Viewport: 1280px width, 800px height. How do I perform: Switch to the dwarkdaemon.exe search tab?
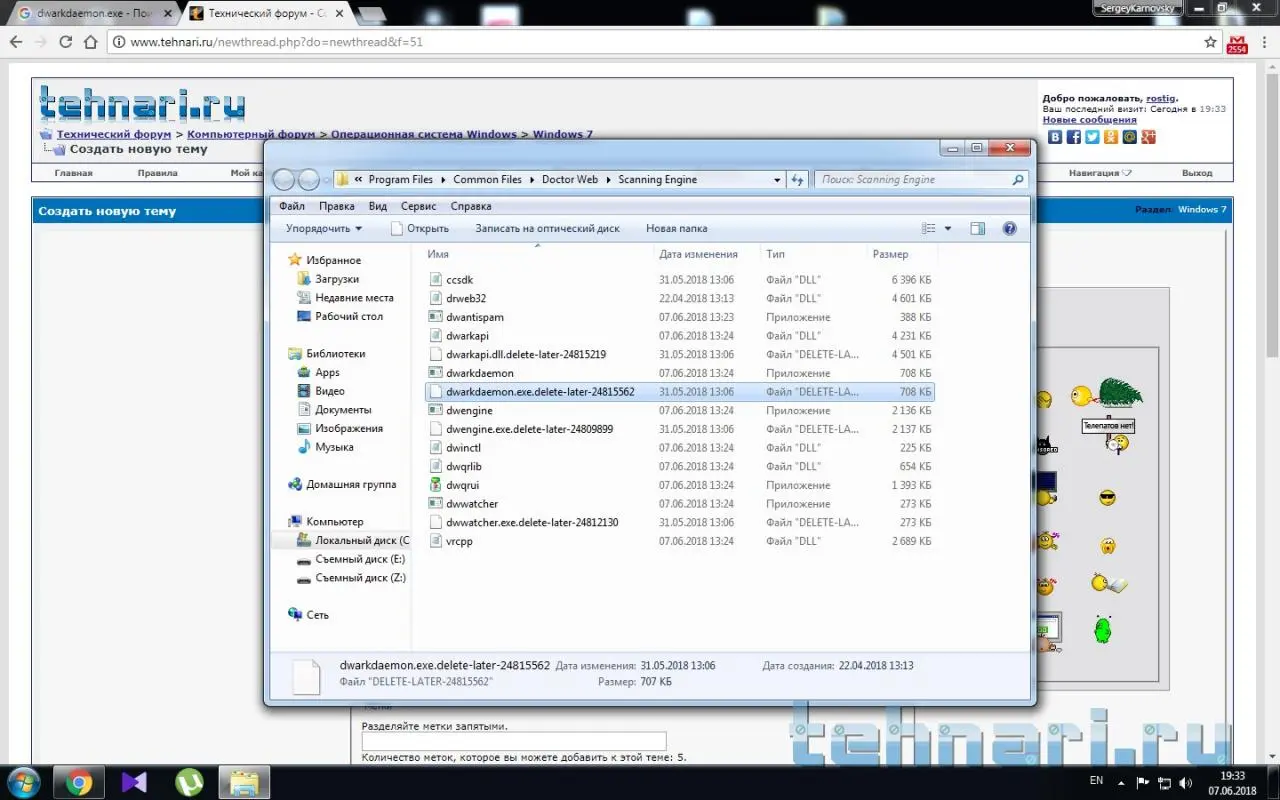[x=94, y=14]
